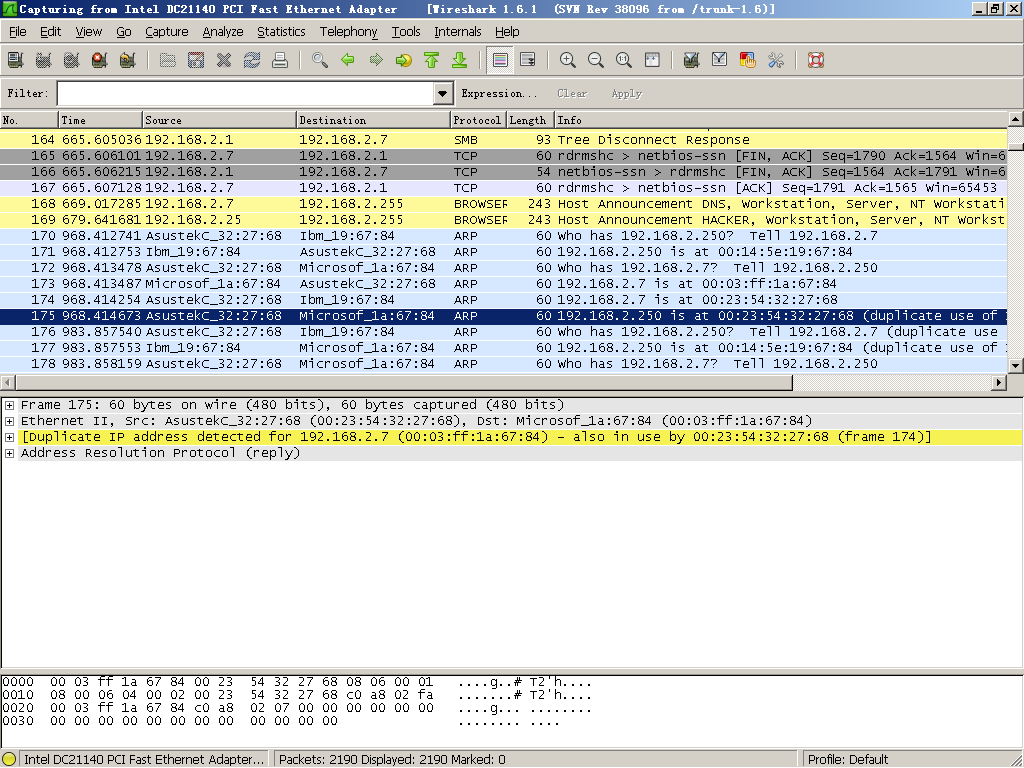Viewport: 1024px width, 768px height.
Task: Toggle auto scroll in live capture
Action: 528,60
